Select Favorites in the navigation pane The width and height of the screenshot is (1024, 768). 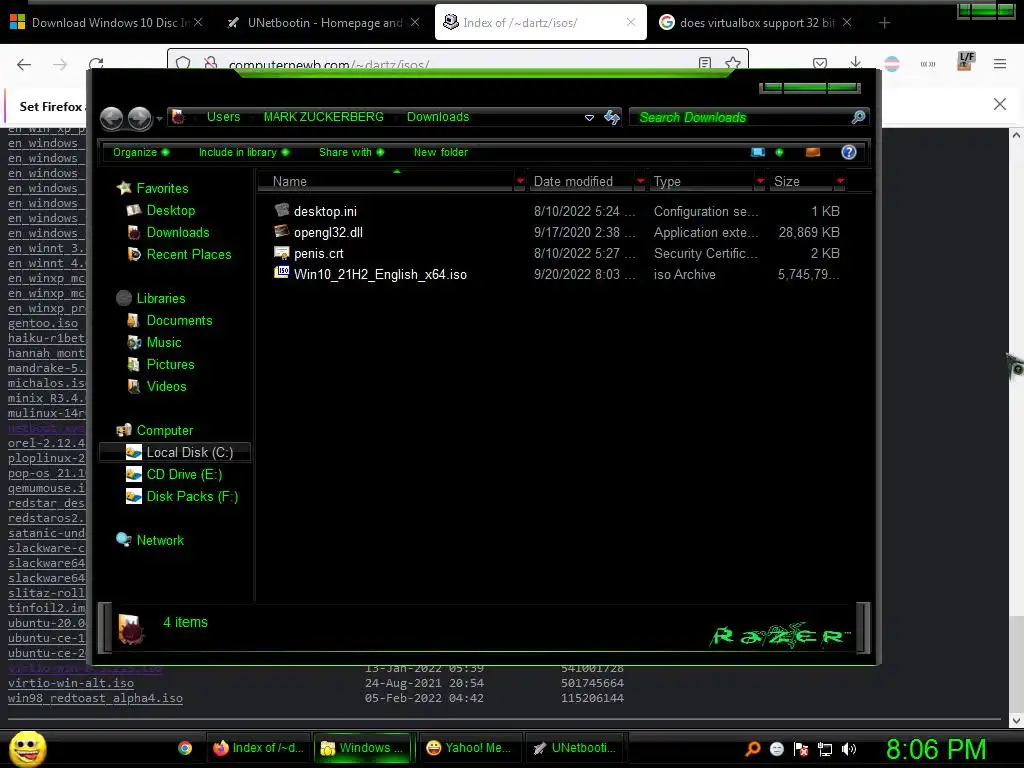pos(162,188)
